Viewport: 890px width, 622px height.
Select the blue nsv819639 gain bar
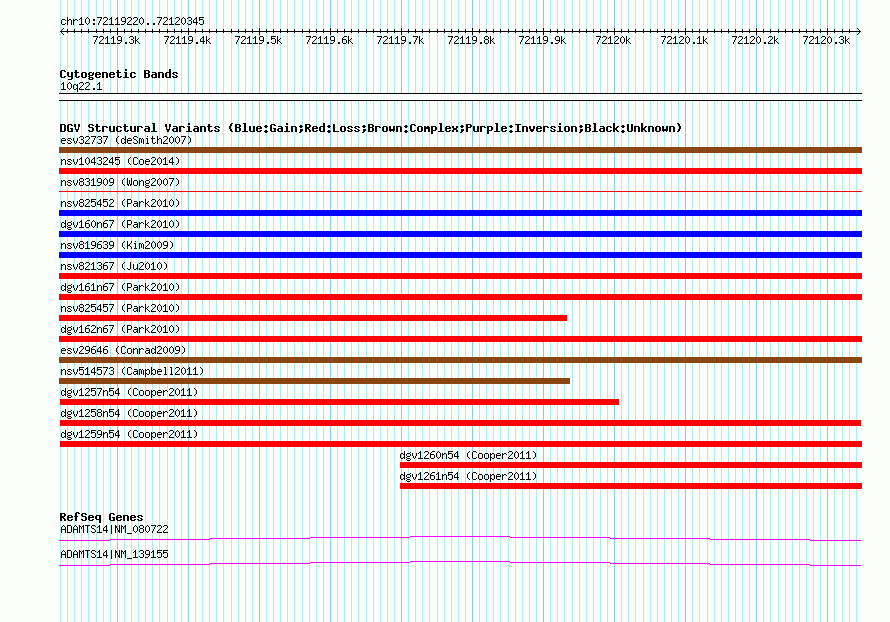click(x=460, y=255)
